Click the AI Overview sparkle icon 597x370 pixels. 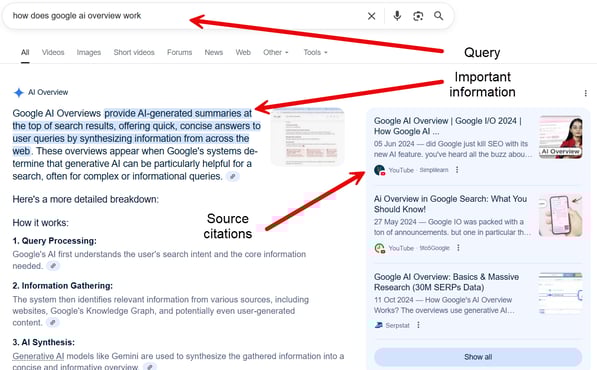click(19, 92)
